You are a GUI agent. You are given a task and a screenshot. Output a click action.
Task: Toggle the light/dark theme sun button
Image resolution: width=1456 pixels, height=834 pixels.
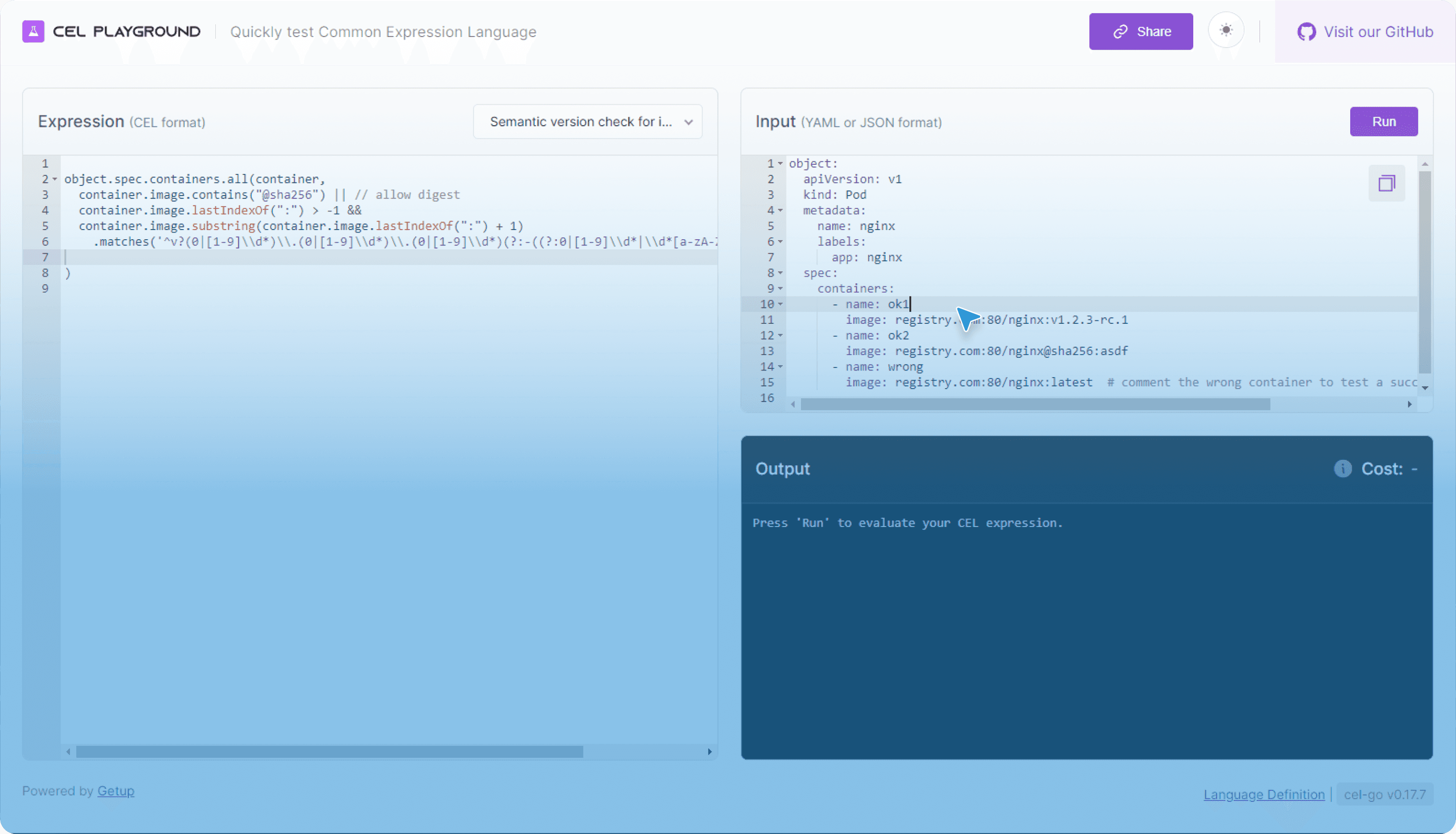tap(1225, 30)
